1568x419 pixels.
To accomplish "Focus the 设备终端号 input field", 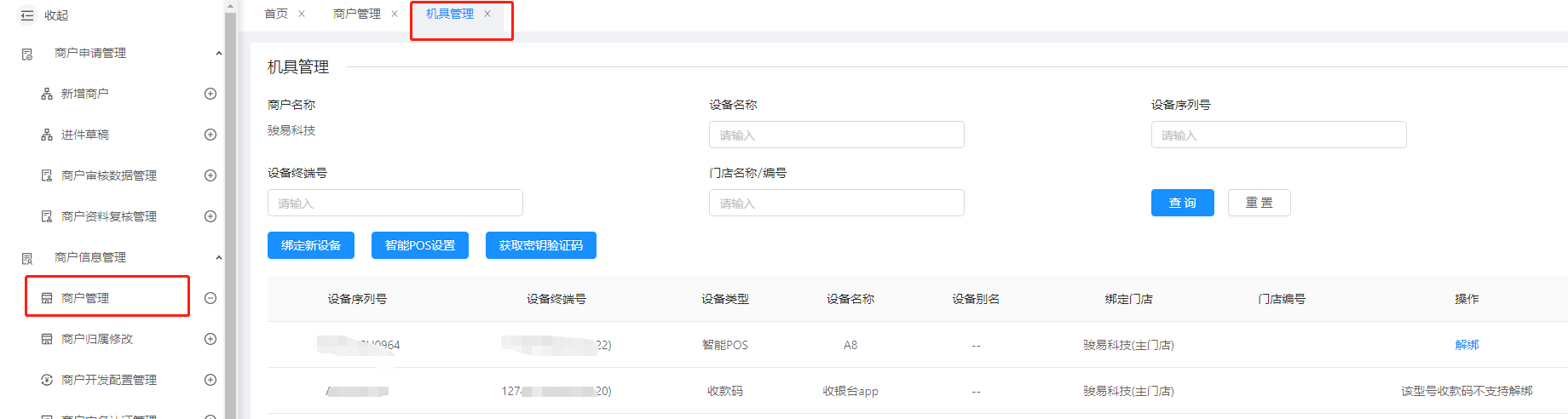I will [x=395, y=203].
